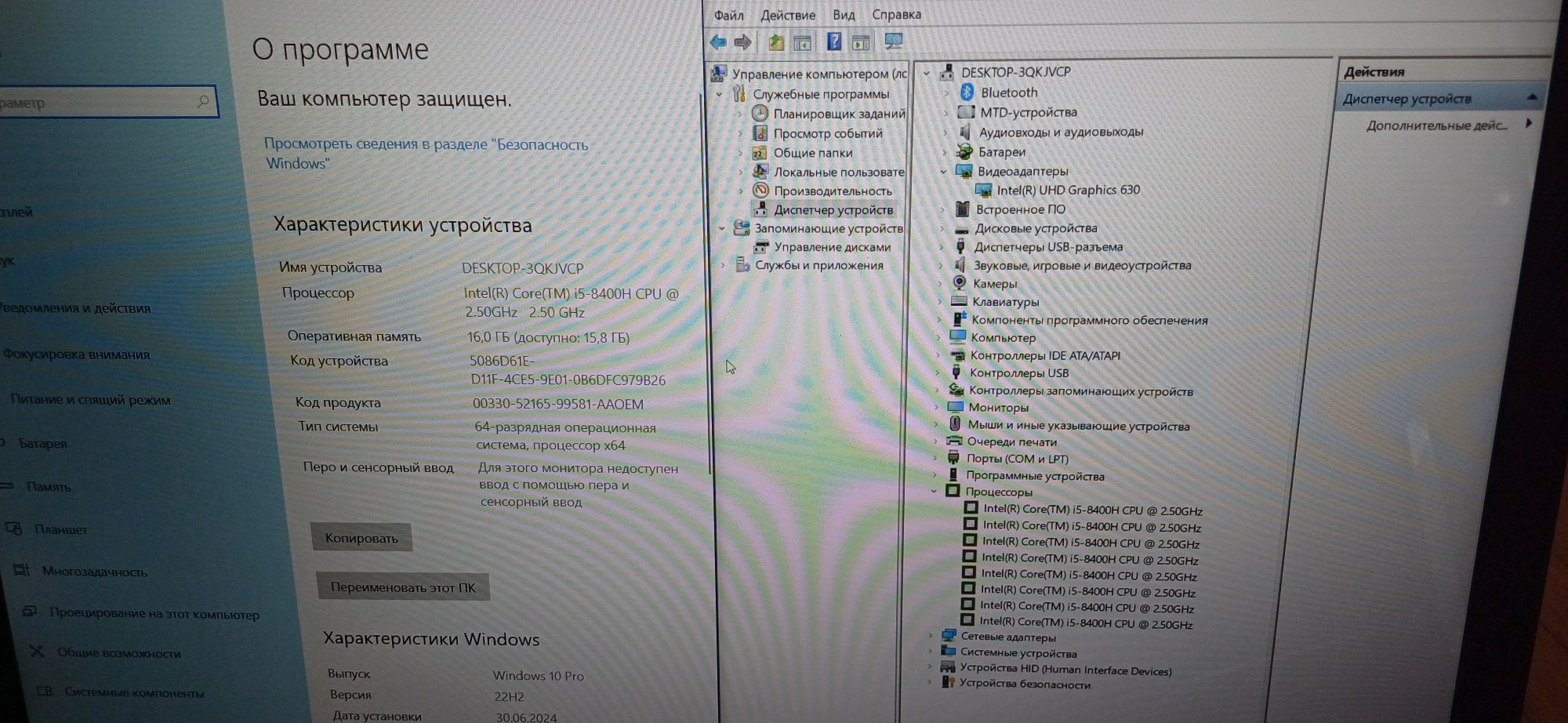Collapse Диспетчер устройств header in Actions pane
1568x723 pixels.
point(1530,97)
